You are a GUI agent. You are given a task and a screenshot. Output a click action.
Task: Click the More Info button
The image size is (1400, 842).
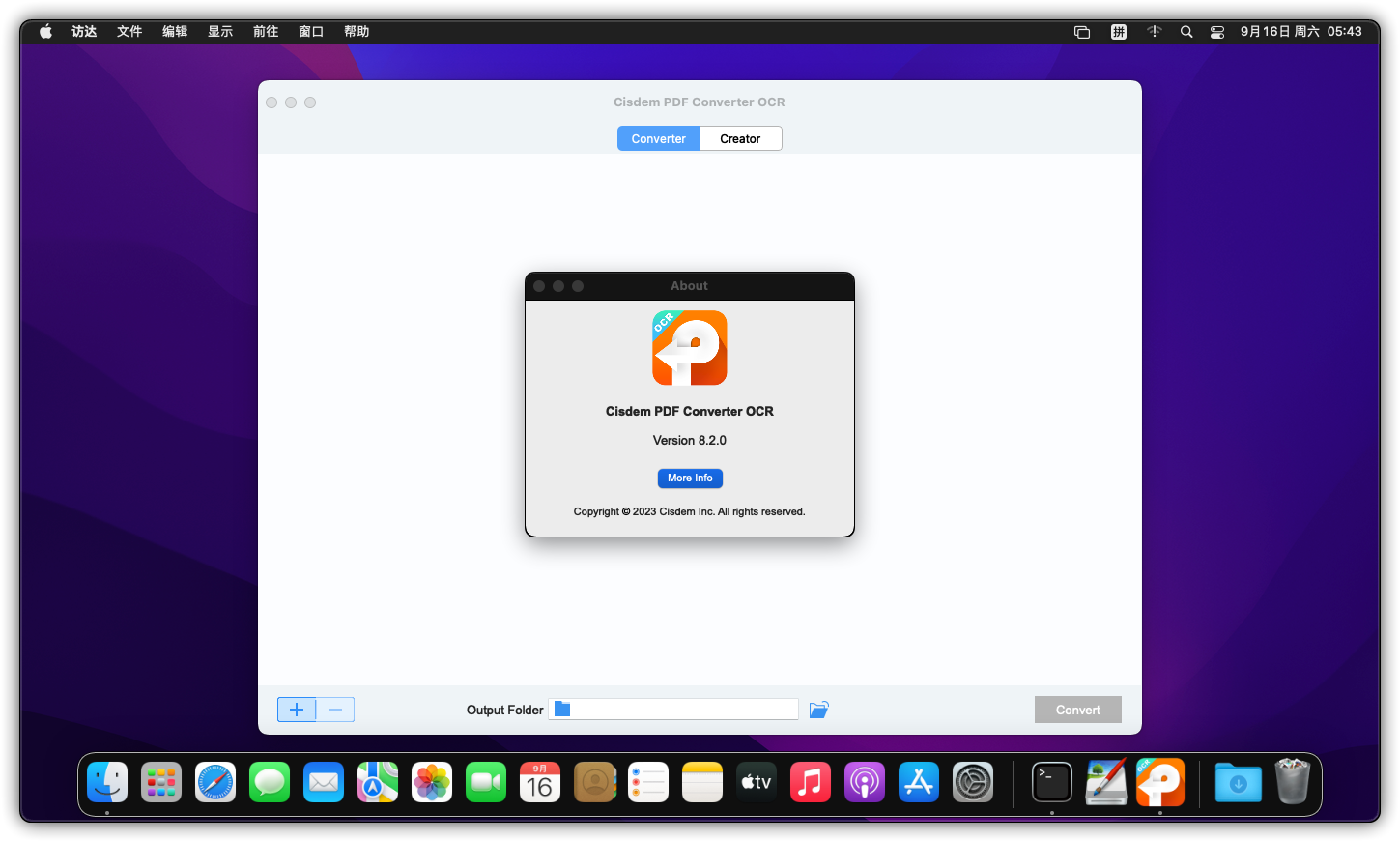690,479
